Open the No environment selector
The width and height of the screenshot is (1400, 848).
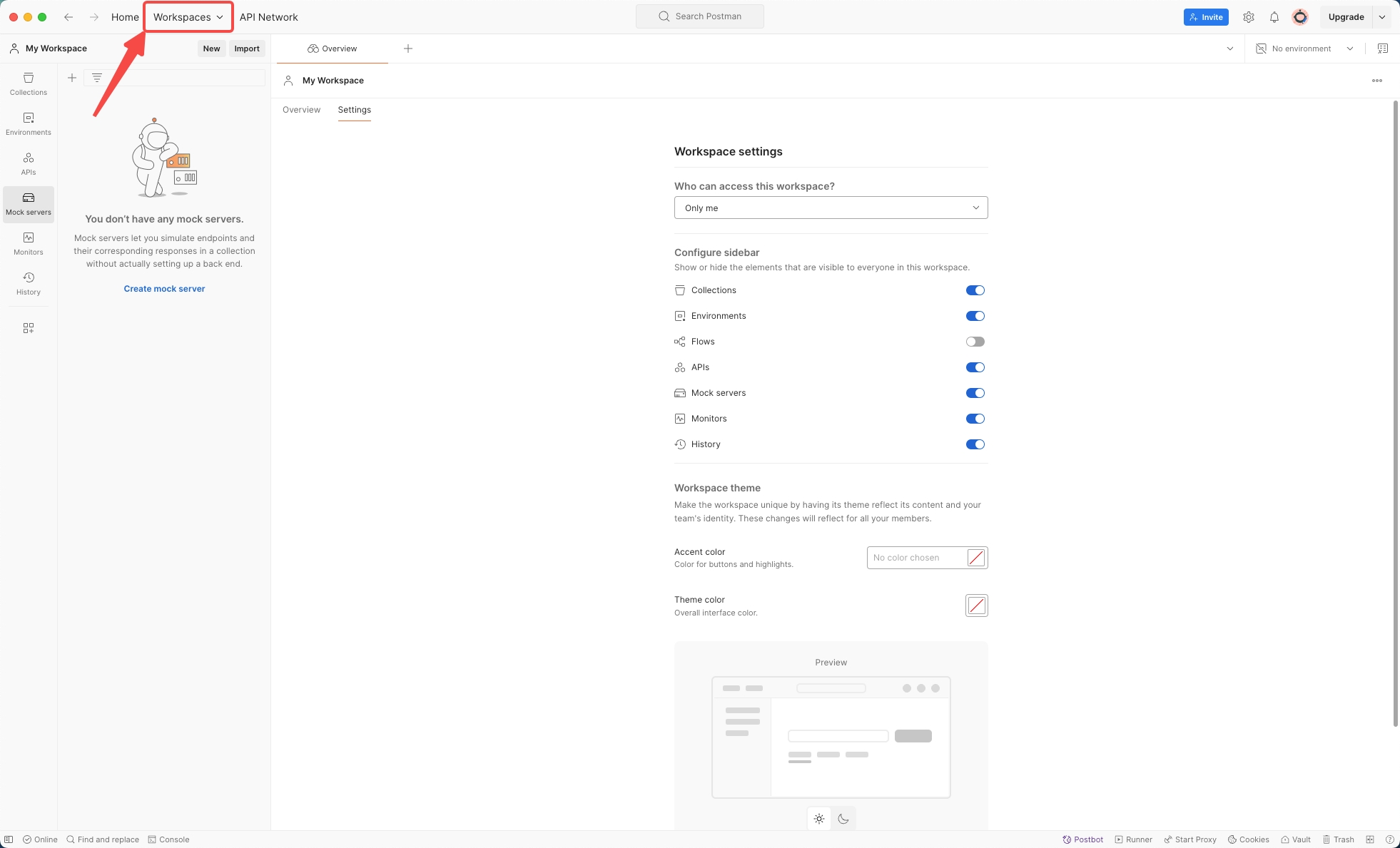[x=1304, y=48]
